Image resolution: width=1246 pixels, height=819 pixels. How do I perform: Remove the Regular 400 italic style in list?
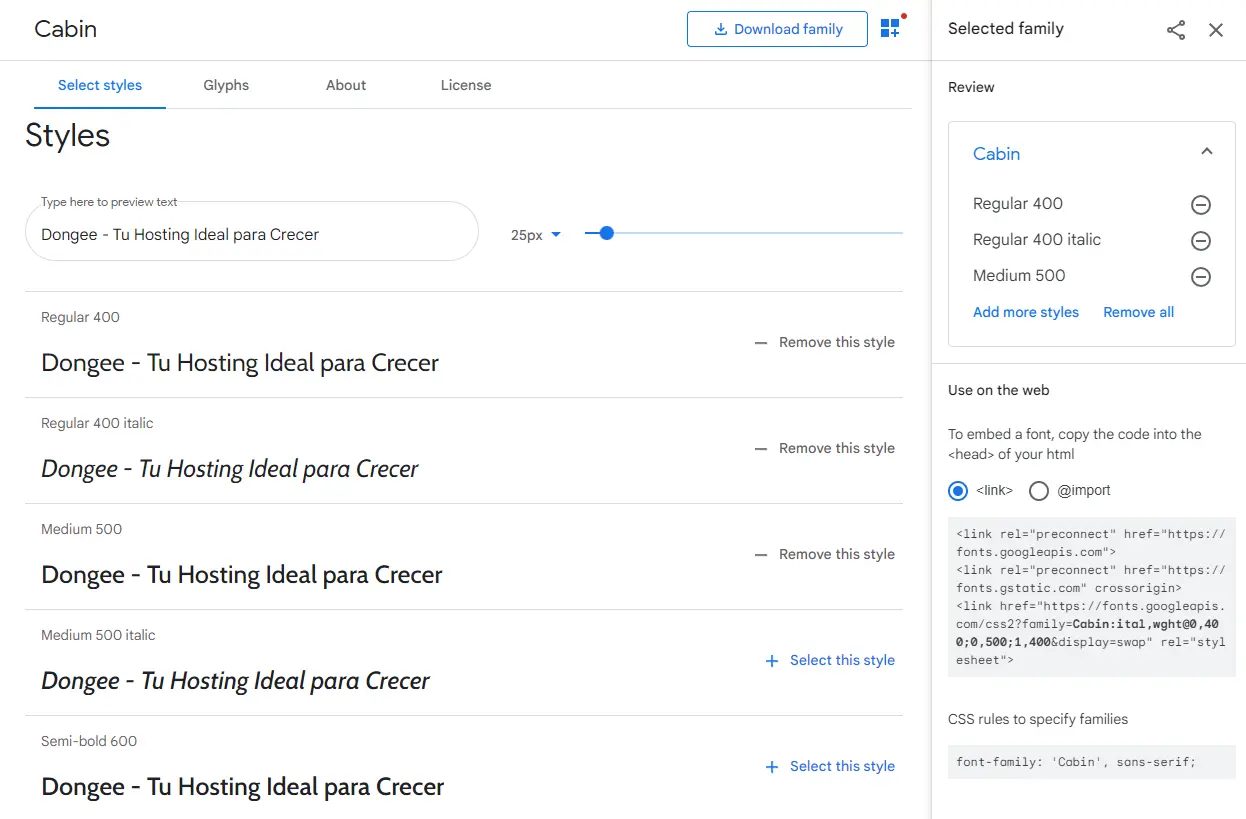tap(825, 448)
